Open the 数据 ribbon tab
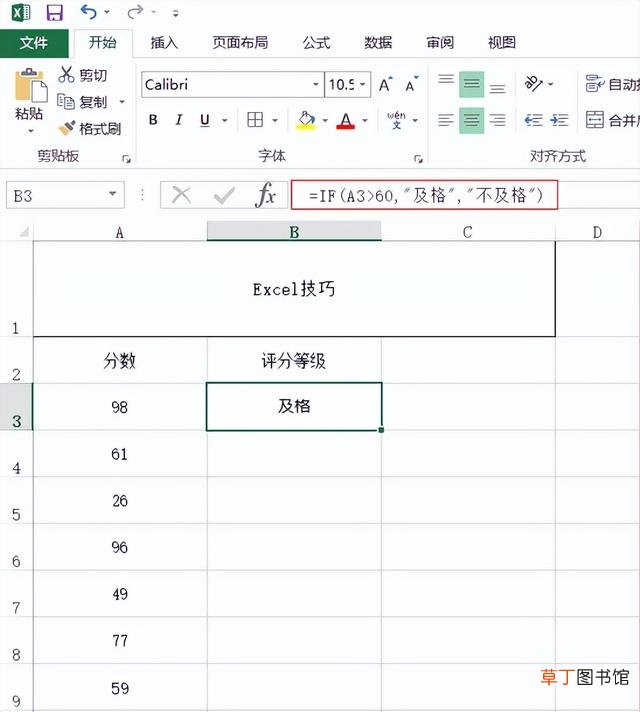The height and width of the screenshot is (712, 640). coord(378,43)
